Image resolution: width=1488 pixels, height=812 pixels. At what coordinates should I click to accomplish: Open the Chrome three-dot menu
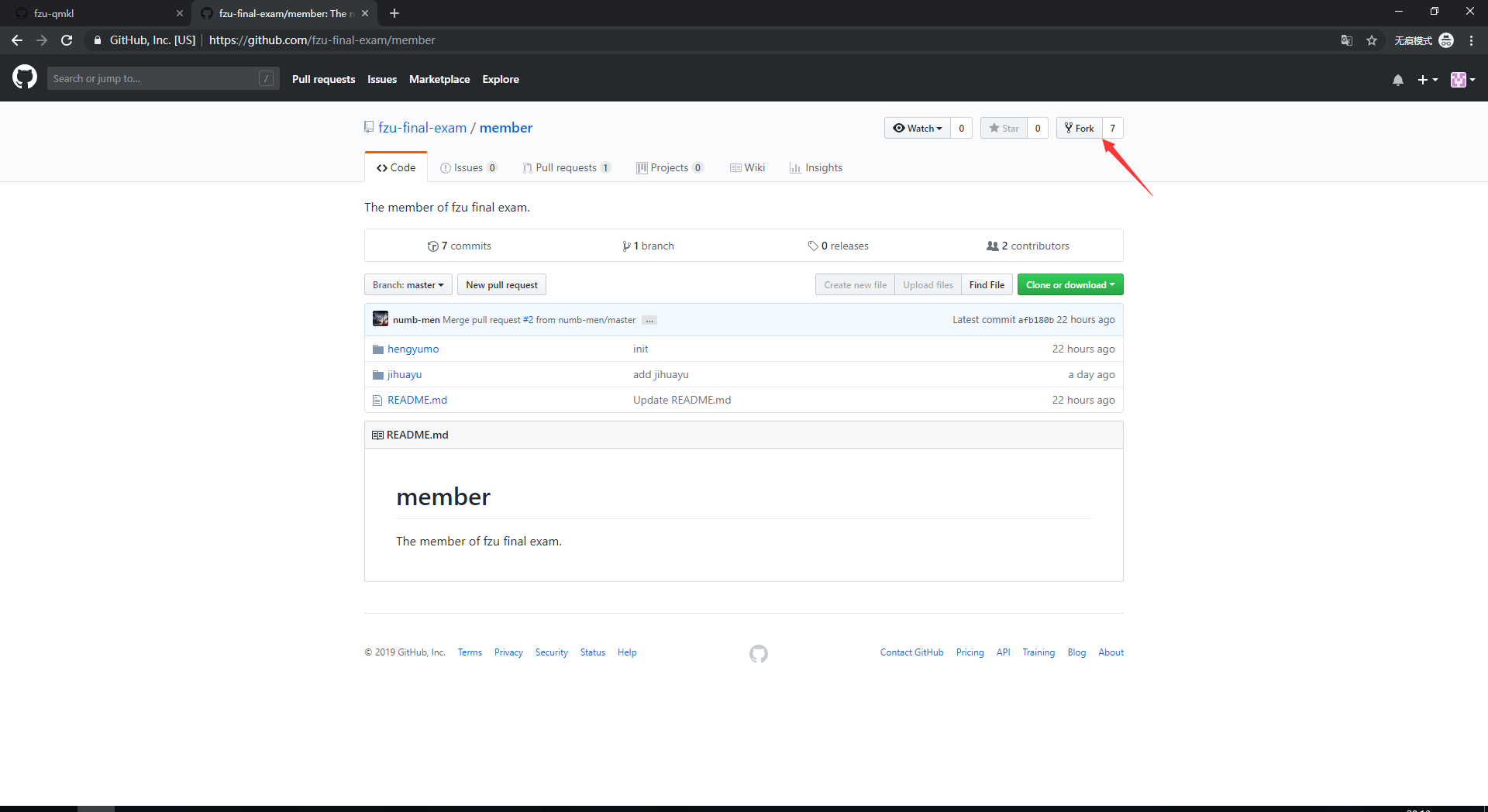pos(1471,40)
